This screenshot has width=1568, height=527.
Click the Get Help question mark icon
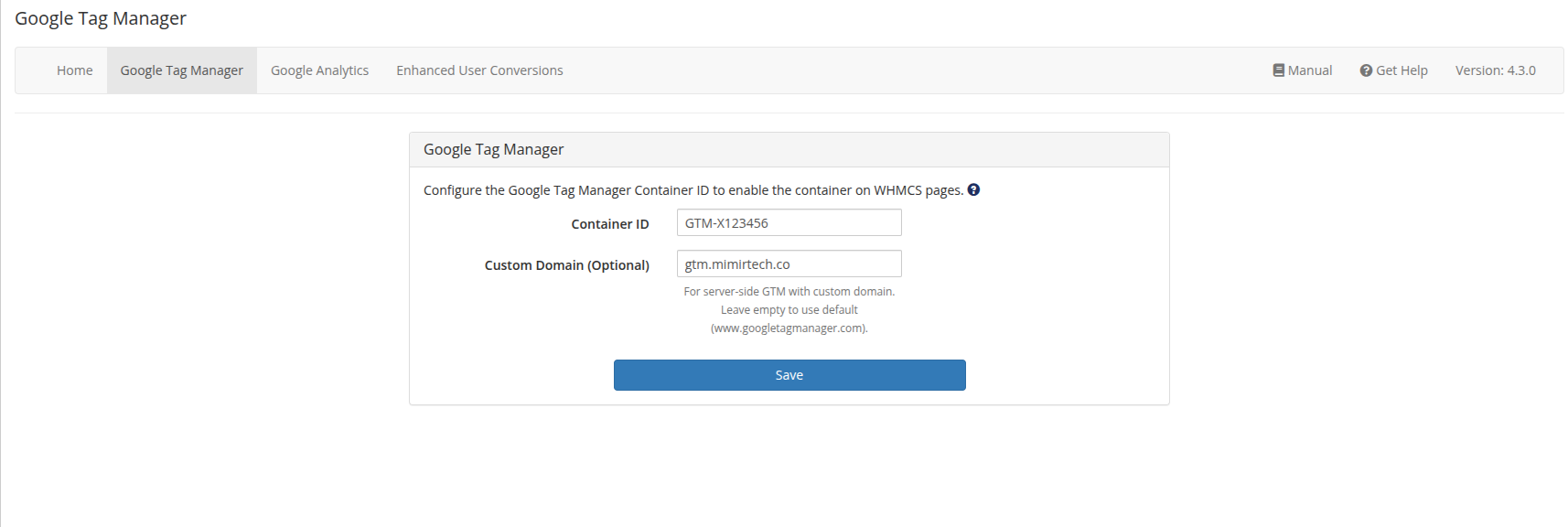point(1365,70)
